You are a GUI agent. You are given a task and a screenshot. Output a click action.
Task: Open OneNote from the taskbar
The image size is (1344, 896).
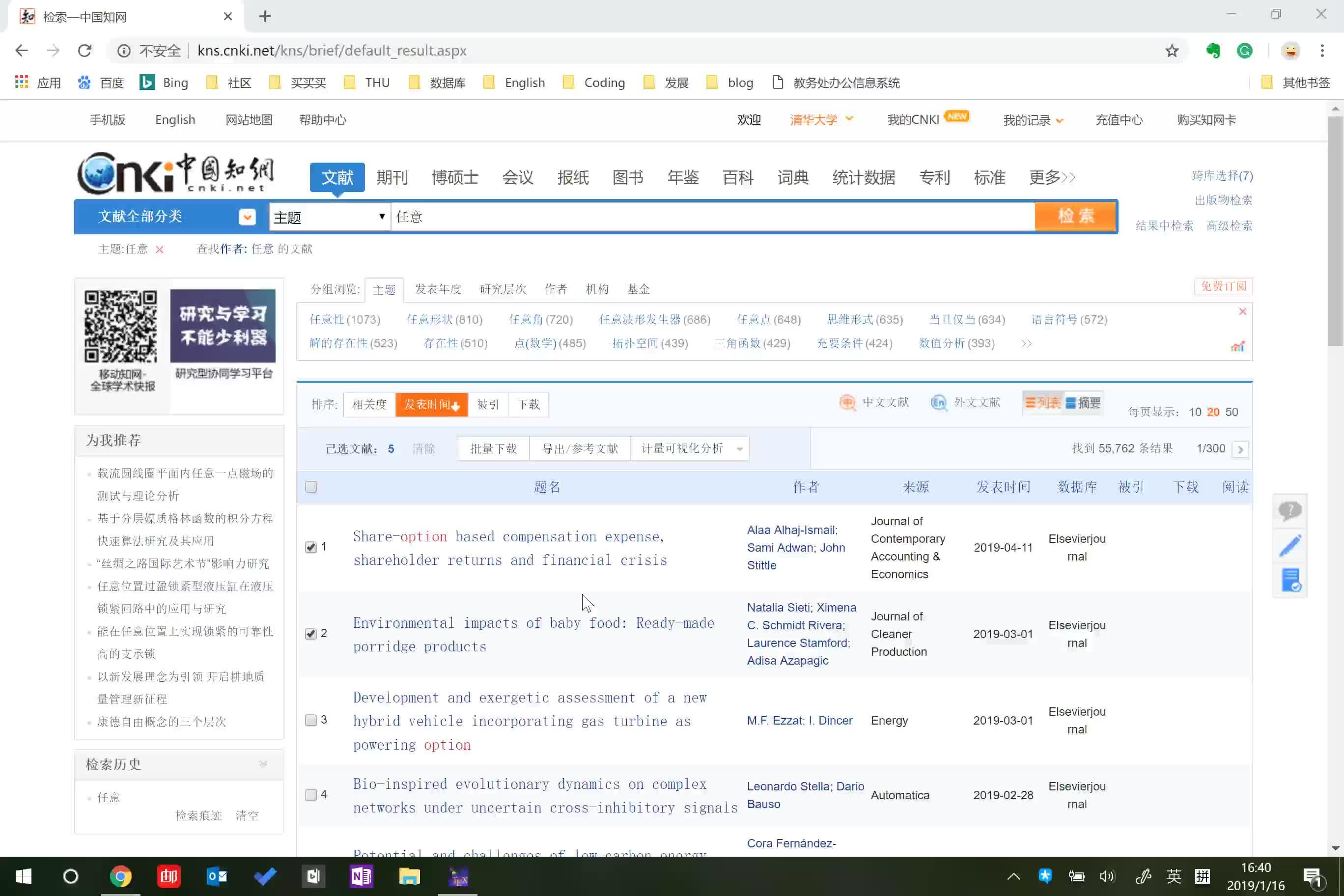tap(361, 876)
